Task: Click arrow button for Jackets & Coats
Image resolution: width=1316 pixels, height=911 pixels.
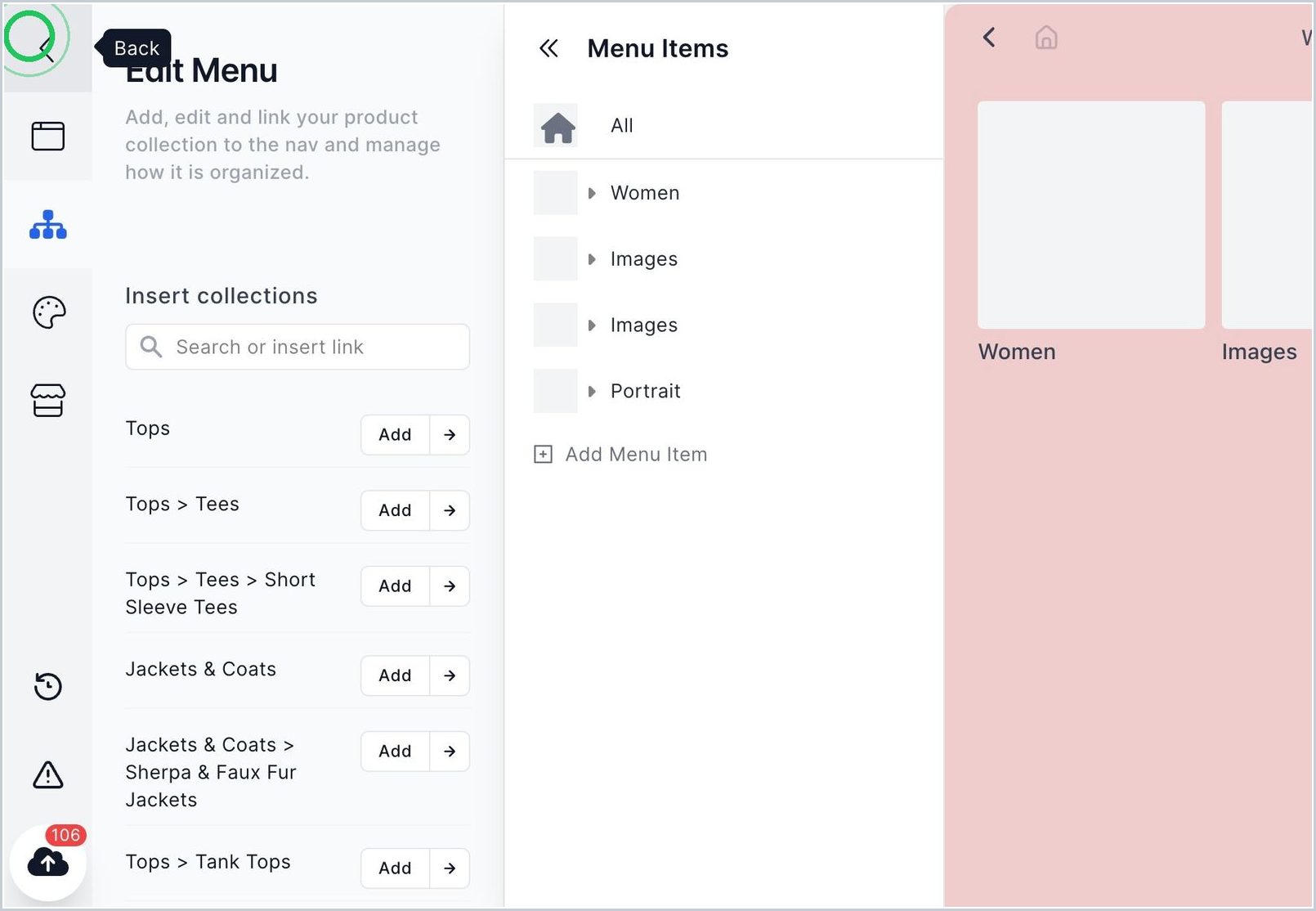Action: pos(450,675)
